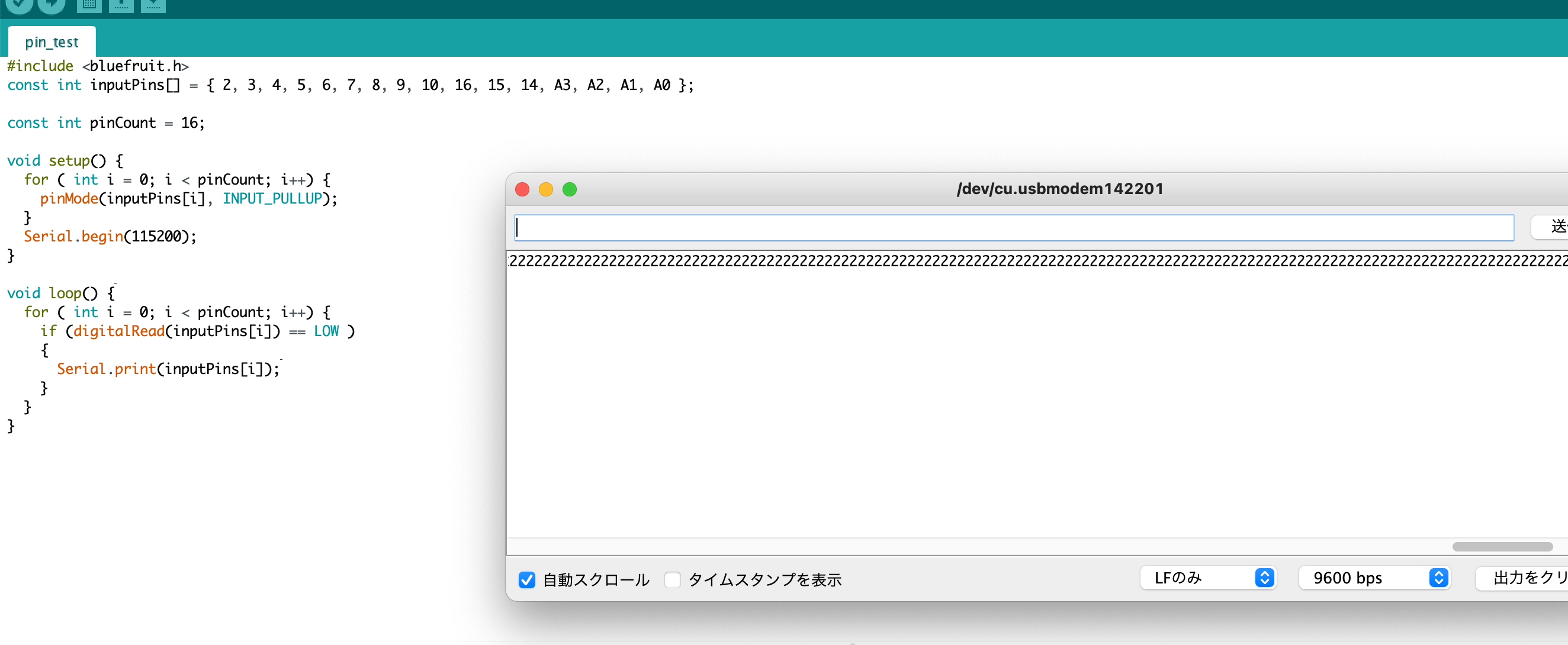Image resolution: width=1568 pixels, height=645 pixels.
Task: Click the digitalRead == LOW if statement
Action: 198,331
